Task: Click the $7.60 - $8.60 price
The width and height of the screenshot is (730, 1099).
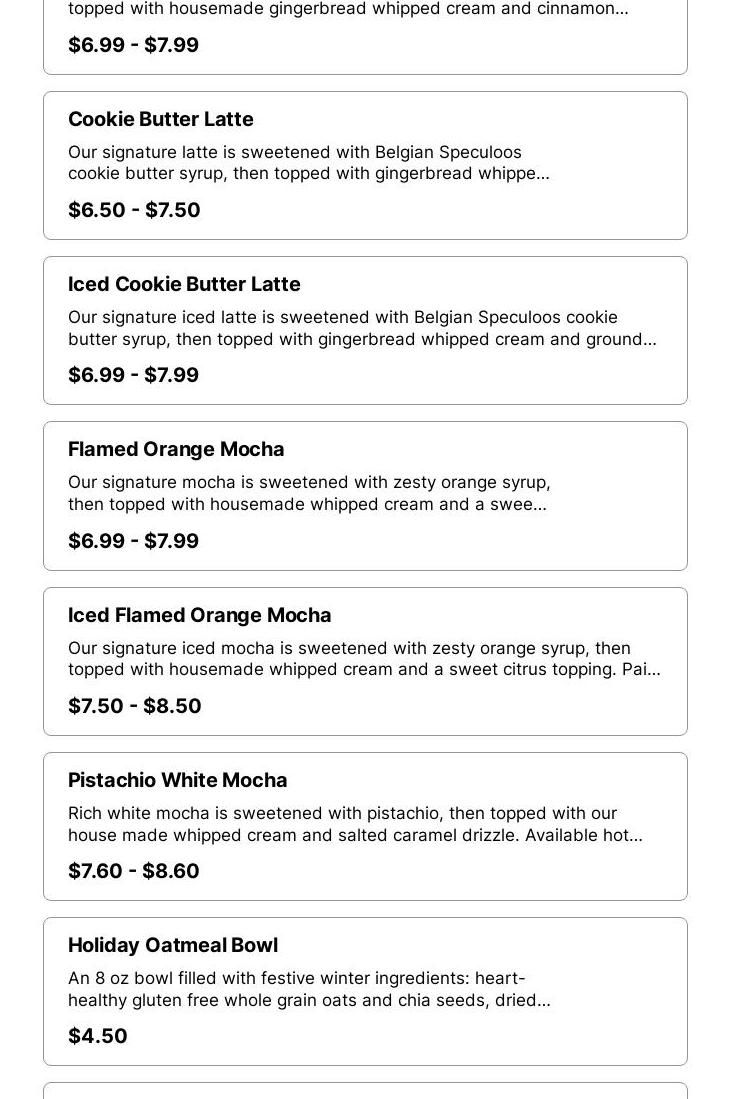Action: [134, 871]
